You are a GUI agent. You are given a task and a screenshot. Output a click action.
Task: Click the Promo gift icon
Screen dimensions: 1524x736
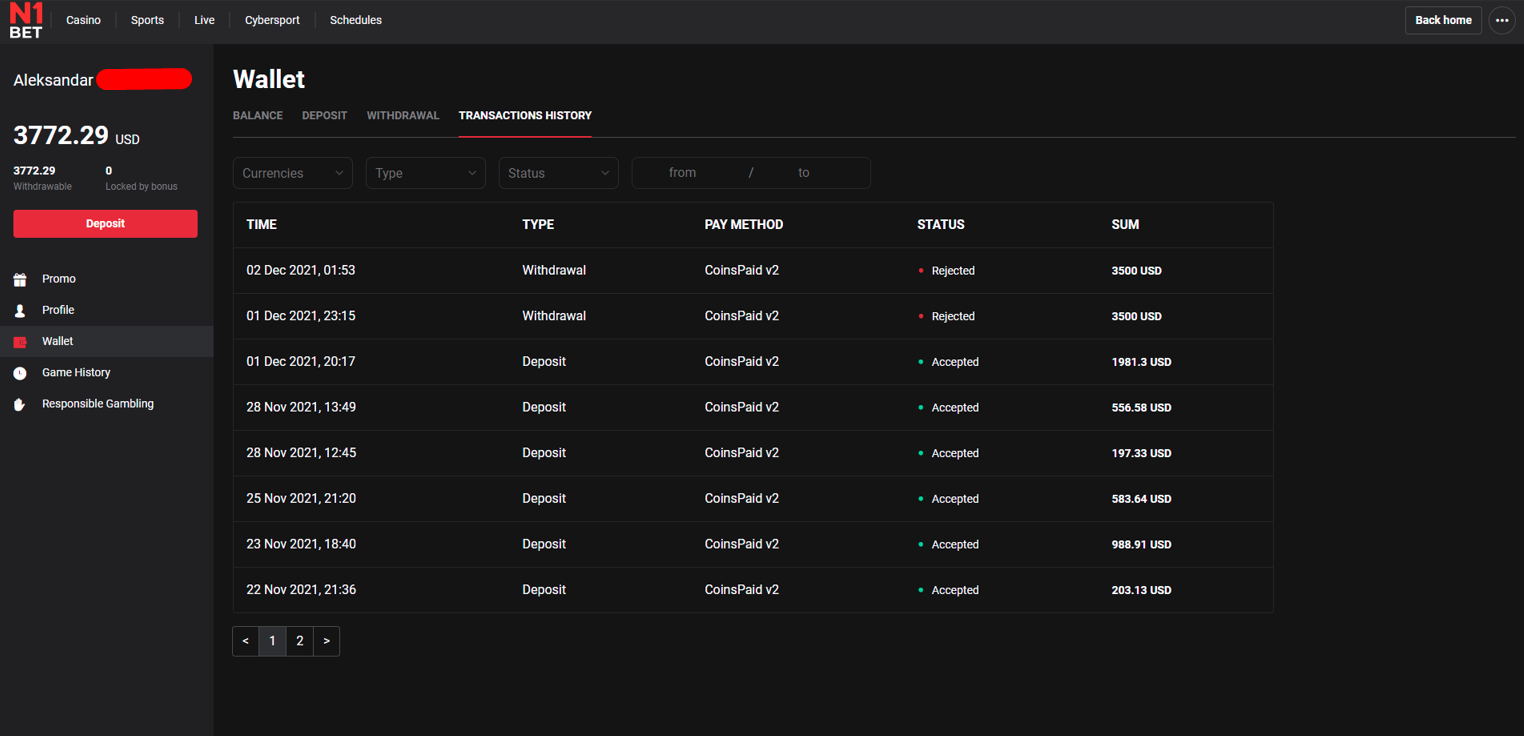20,279
